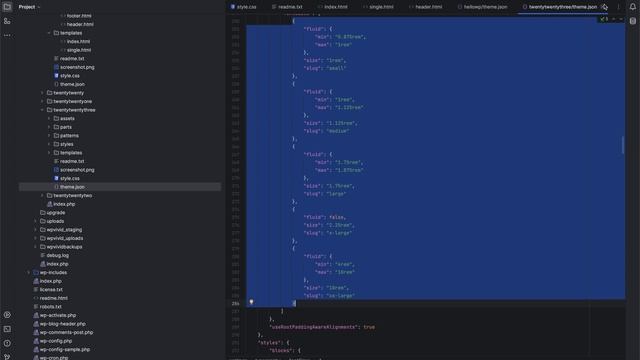Expand the twentytwentytwo folder
Screen dimensions: 640x360
click(42, 196)
